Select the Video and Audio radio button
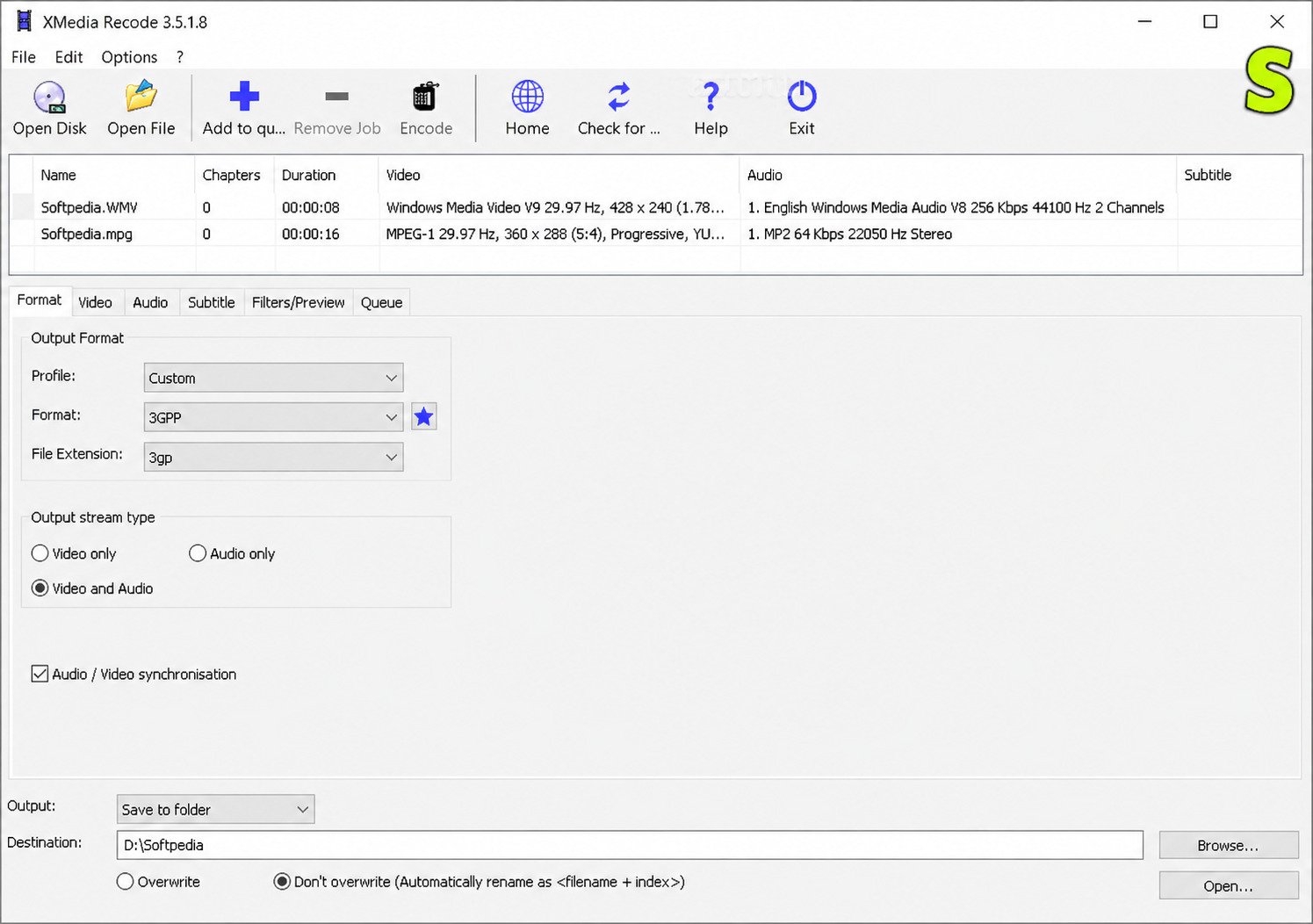 pyautogui.click(x=40, y=588)
